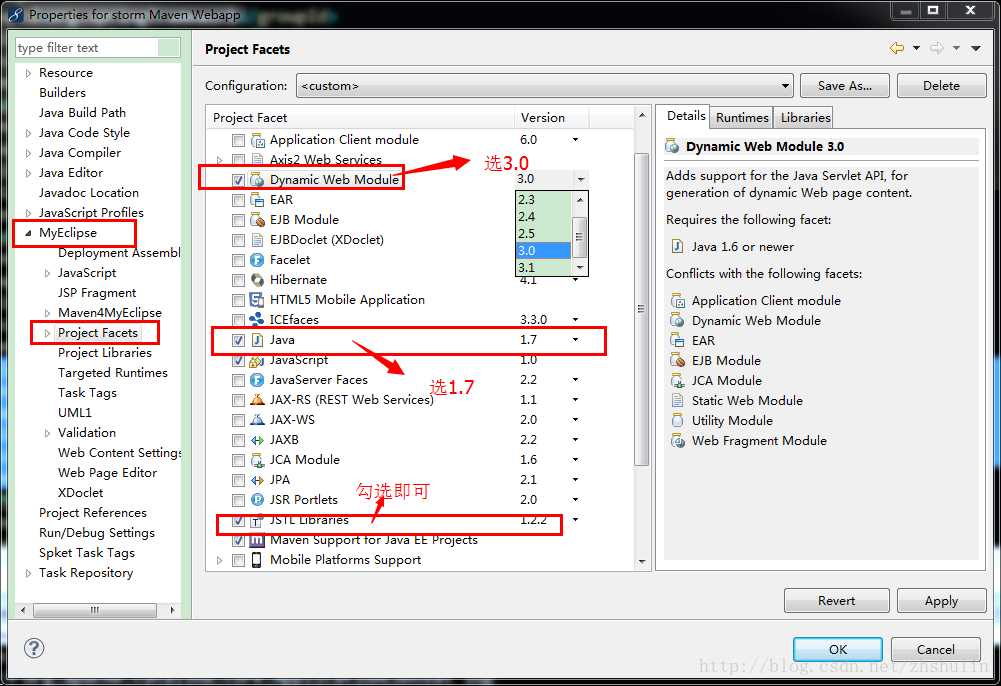
Task: Click Web Fragment Module icon in Details
Action: 678,441
